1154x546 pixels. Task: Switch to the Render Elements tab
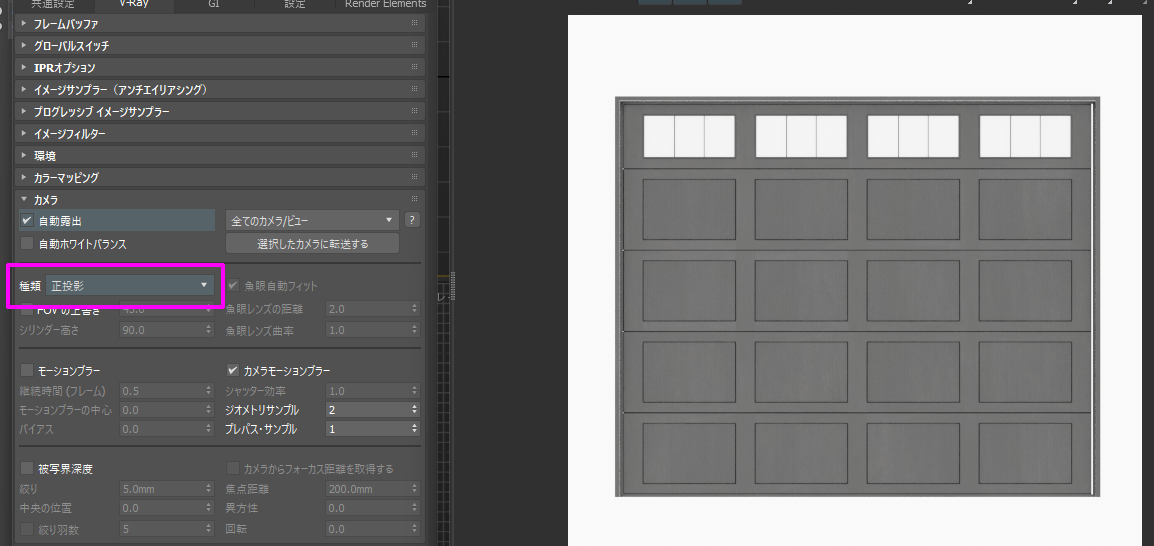click(385, 4)
